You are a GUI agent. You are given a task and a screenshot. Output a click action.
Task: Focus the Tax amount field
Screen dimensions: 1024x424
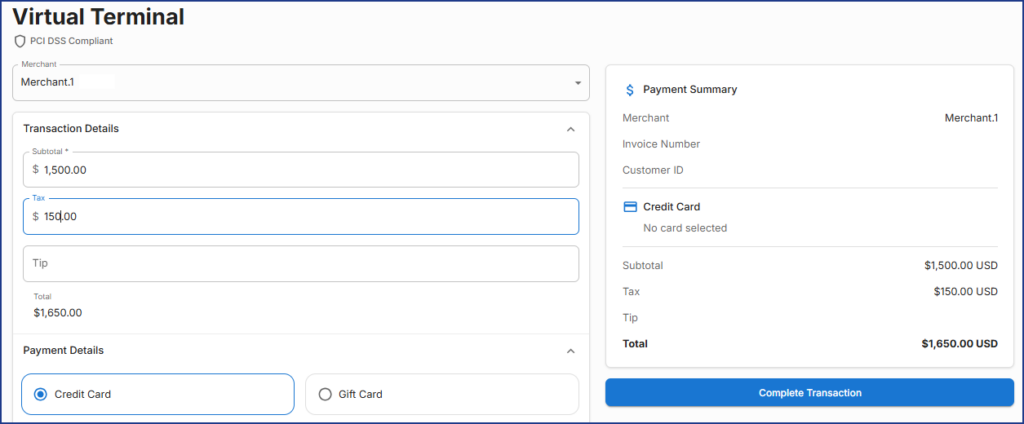pyautogui.click(x=300, y=216)
